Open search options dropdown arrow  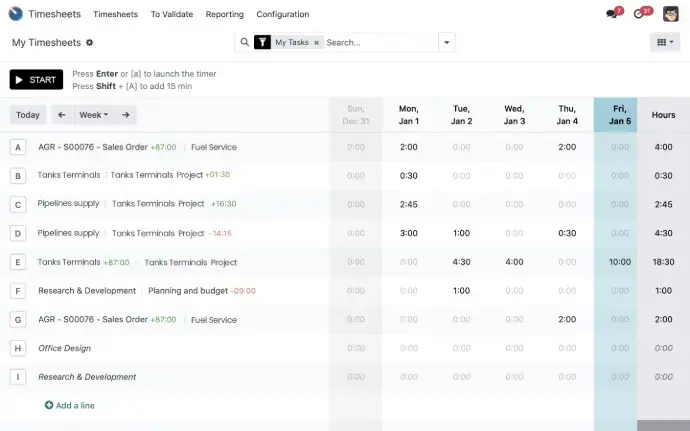click(446, 43)
